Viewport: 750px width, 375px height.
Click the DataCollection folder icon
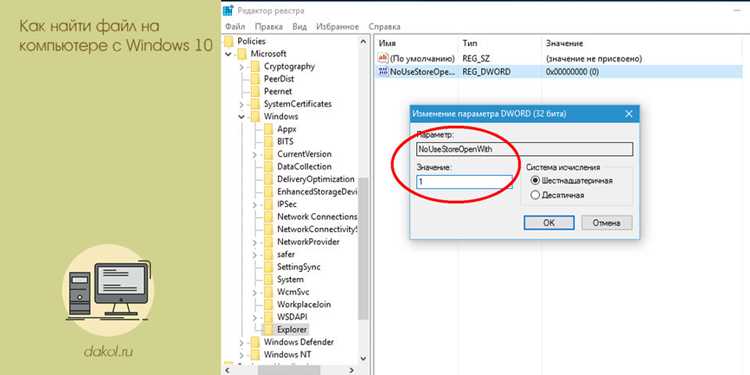269,166
